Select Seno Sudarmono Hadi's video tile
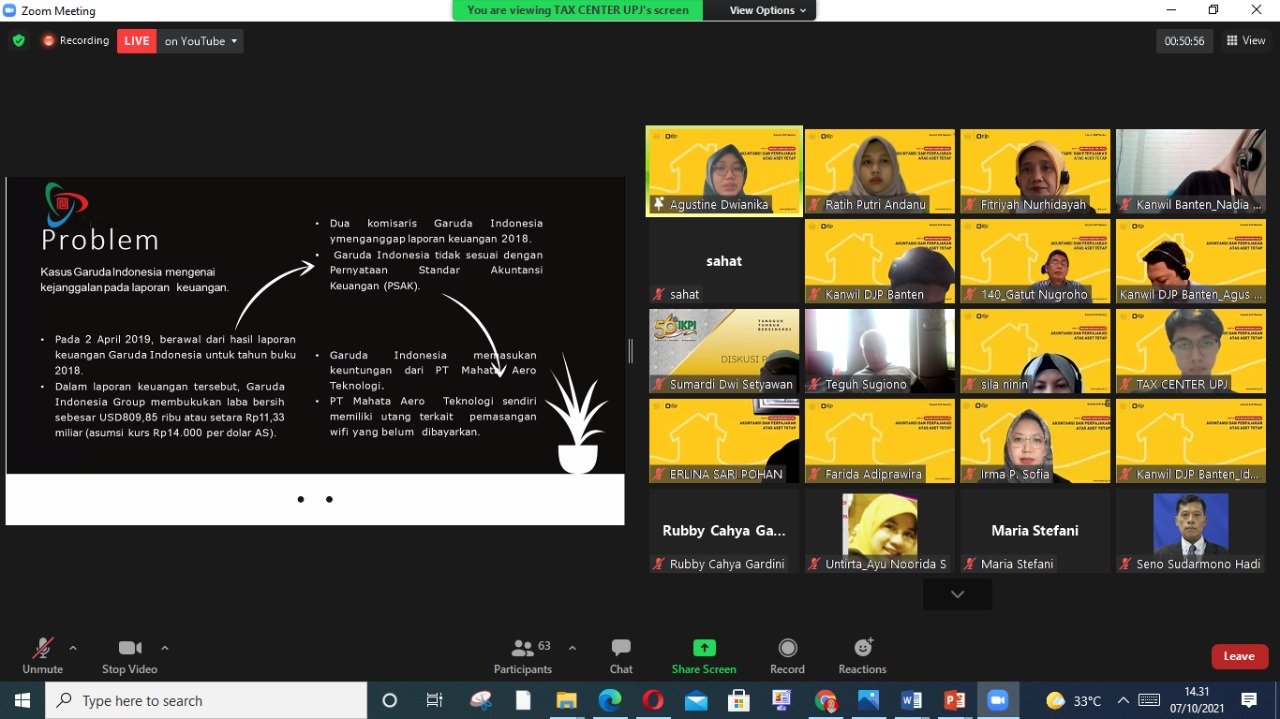1280x719 pixels. [x=1191, y=531]
